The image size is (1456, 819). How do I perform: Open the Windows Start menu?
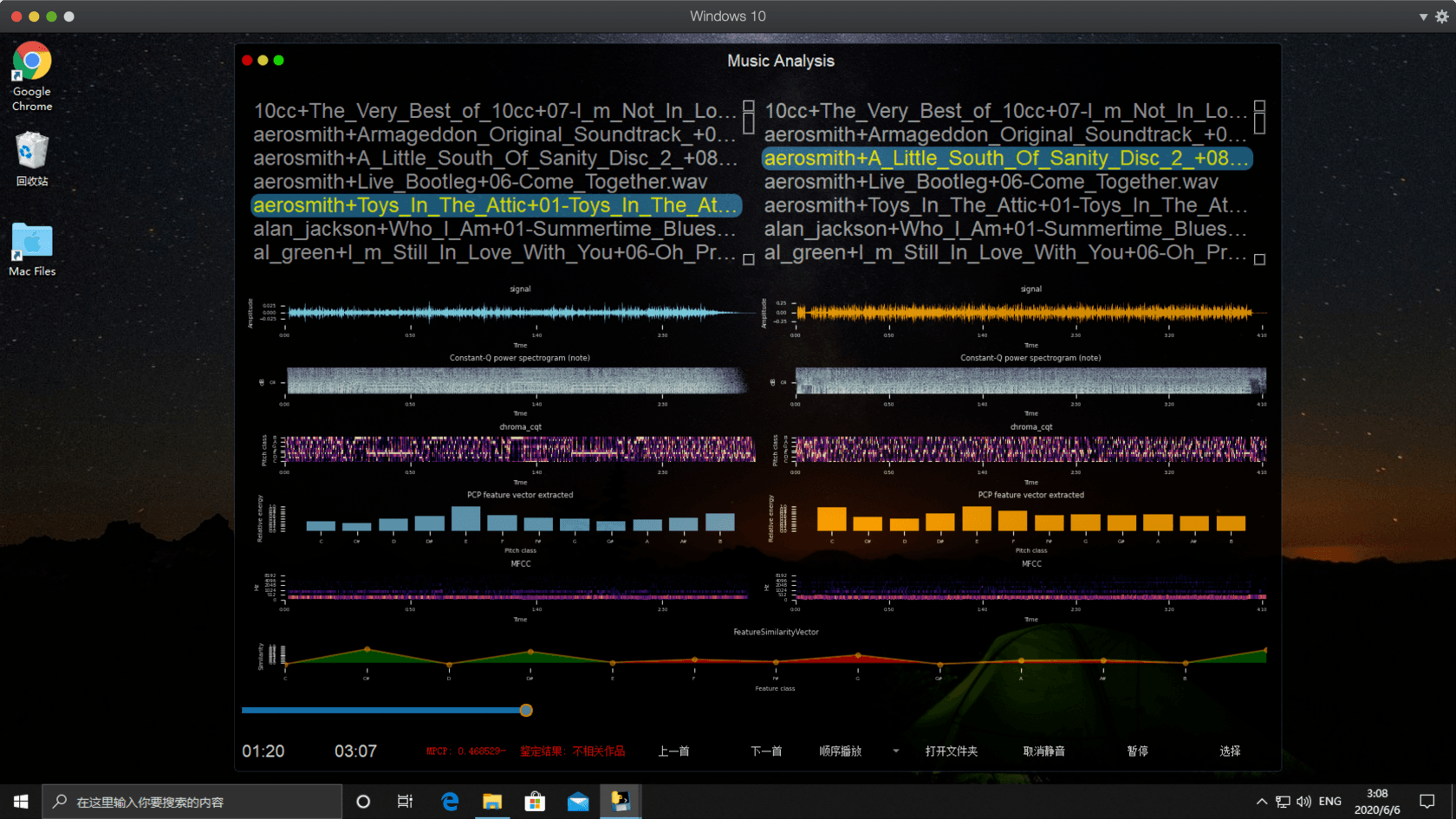click(x=21, y=802)
